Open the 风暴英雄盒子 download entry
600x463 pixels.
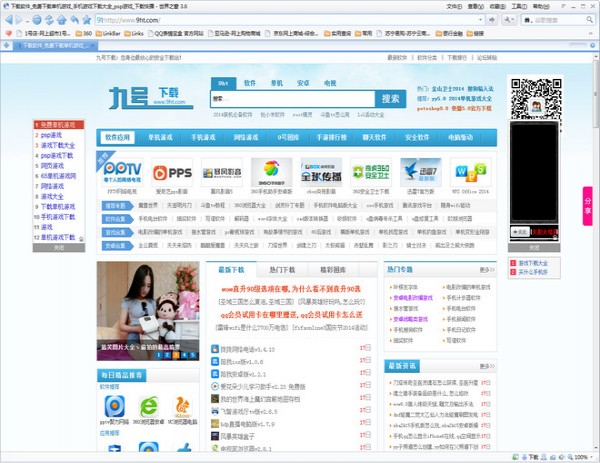click(x=237, y=436)
